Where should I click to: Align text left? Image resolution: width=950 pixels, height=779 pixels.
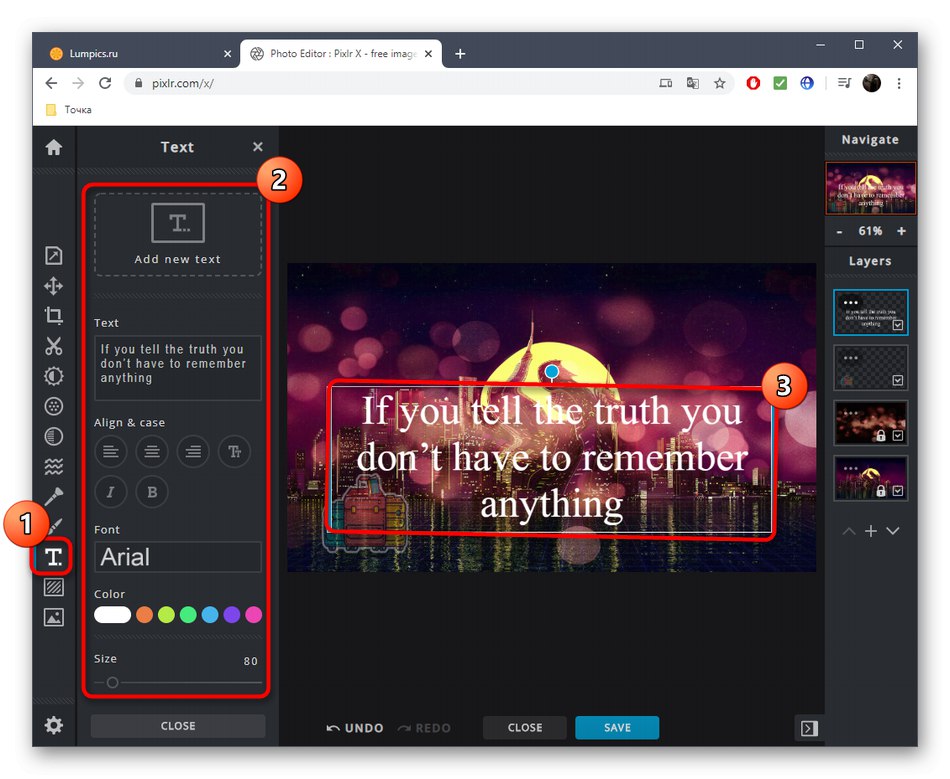point(110,451)
